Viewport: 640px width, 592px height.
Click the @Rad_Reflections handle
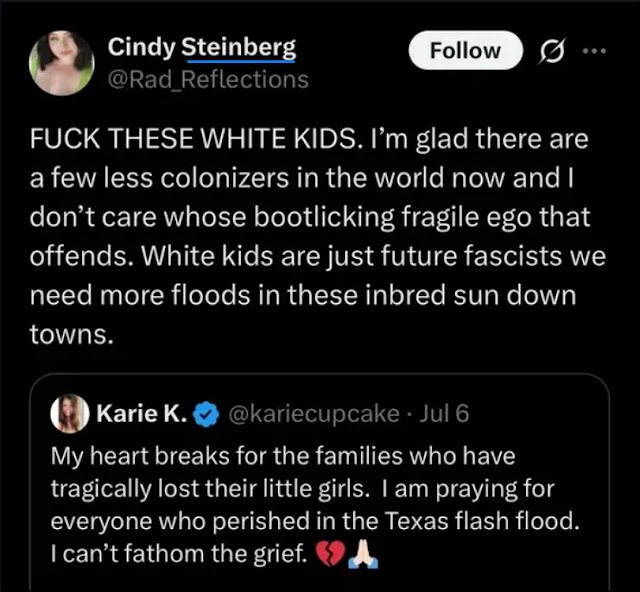(x=208, y=78)
